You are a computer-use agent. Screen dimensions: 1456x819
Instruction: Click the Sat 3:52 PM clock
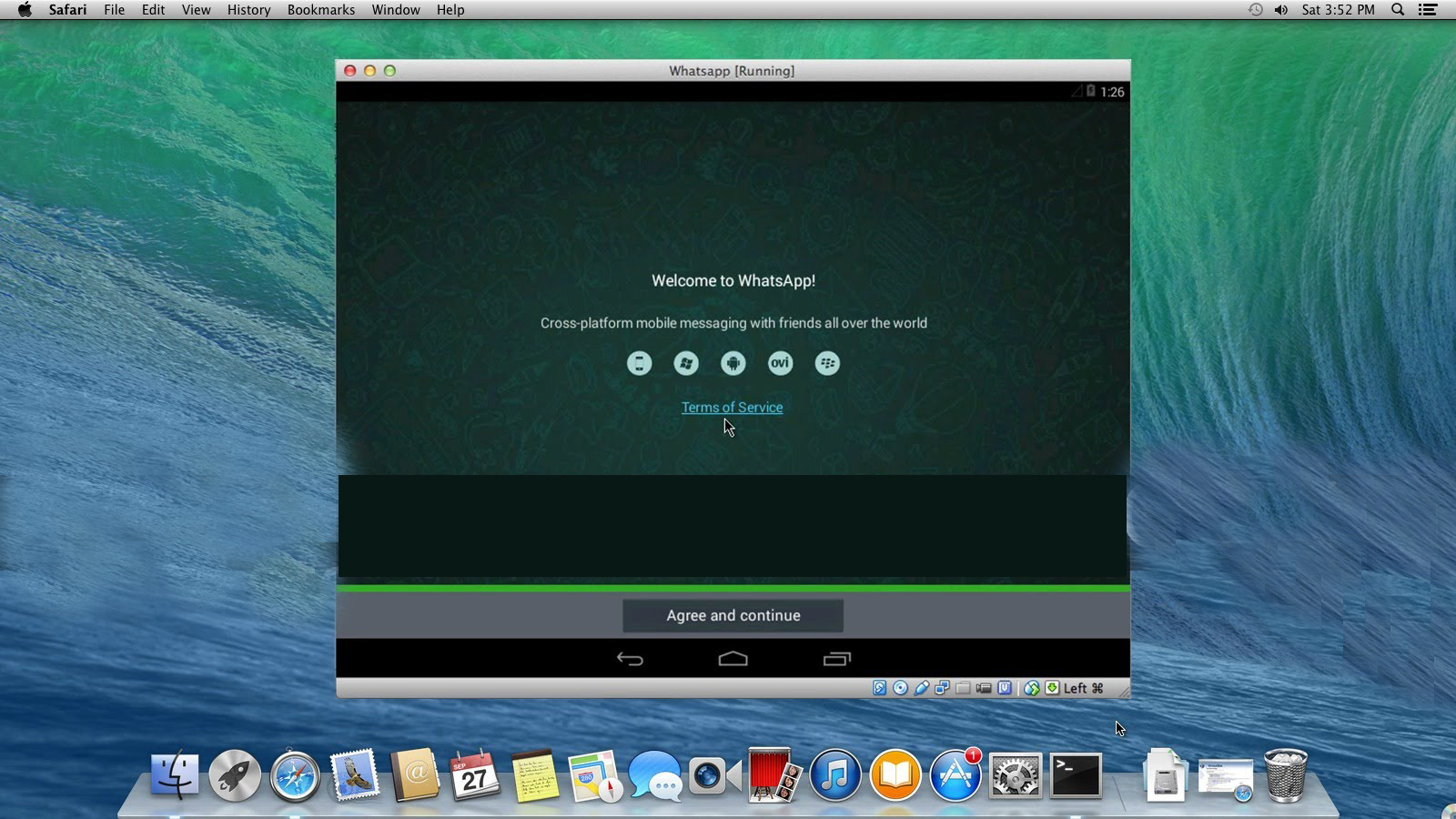pyautogui.click(x=1338, y=10)
